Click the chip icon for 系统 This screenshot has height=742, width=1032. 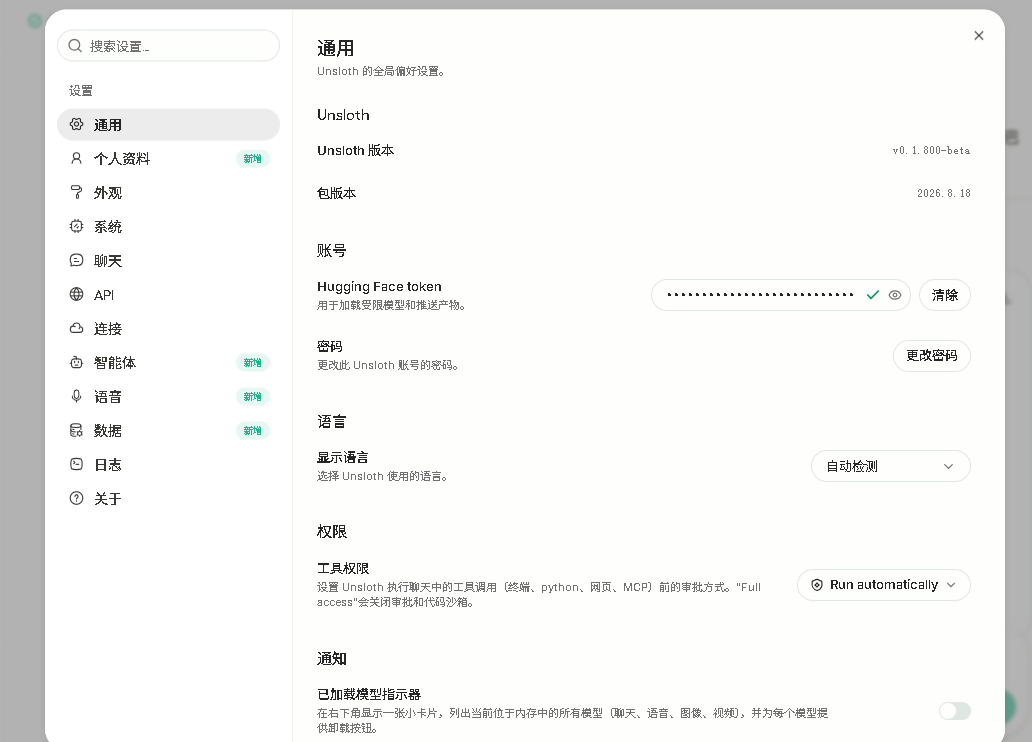[76, 226]
